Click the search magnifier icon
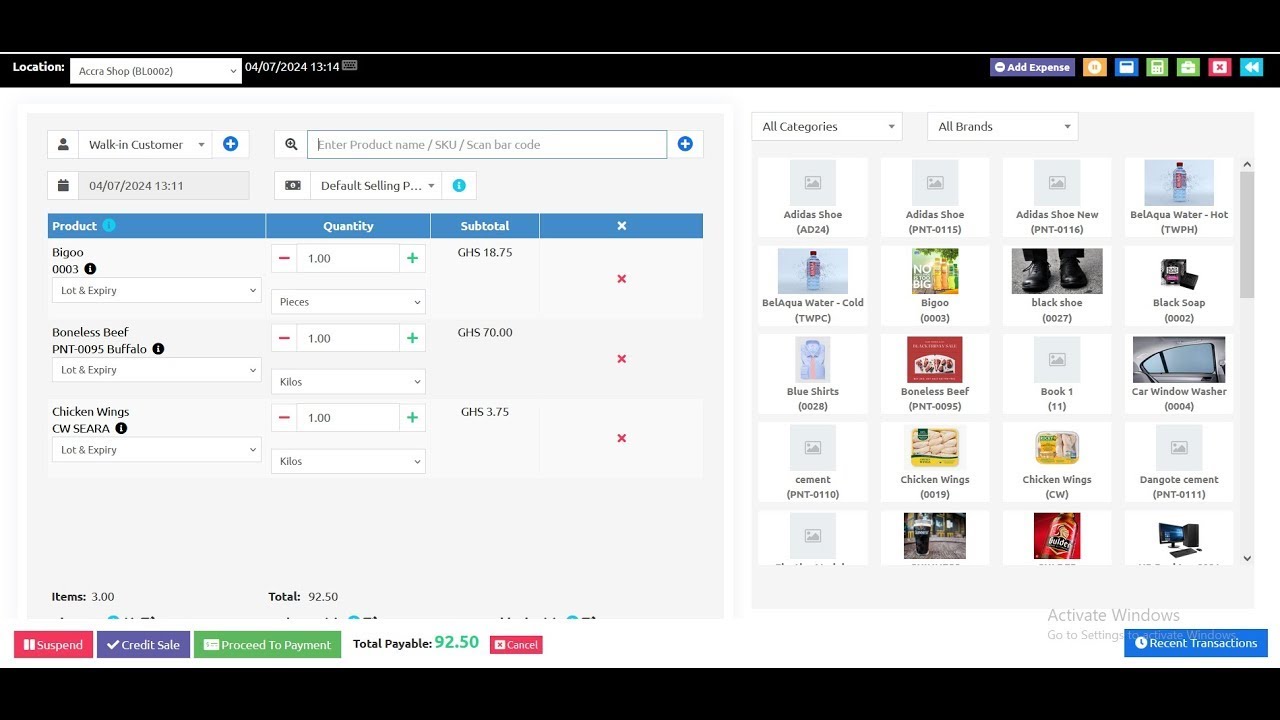1280x720 pixels. [x=291, y=144]
